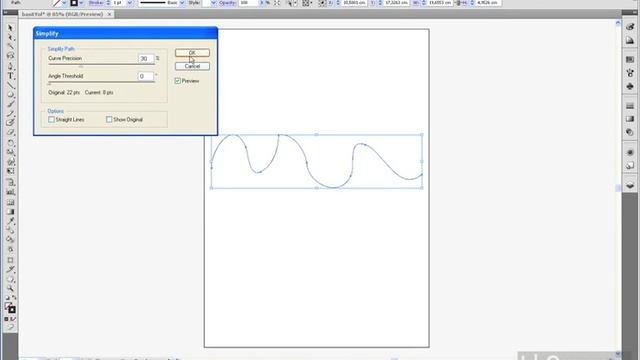Select the Line Segment tool
The width and height of the screenshot is (640, 360).
point(11,85)
